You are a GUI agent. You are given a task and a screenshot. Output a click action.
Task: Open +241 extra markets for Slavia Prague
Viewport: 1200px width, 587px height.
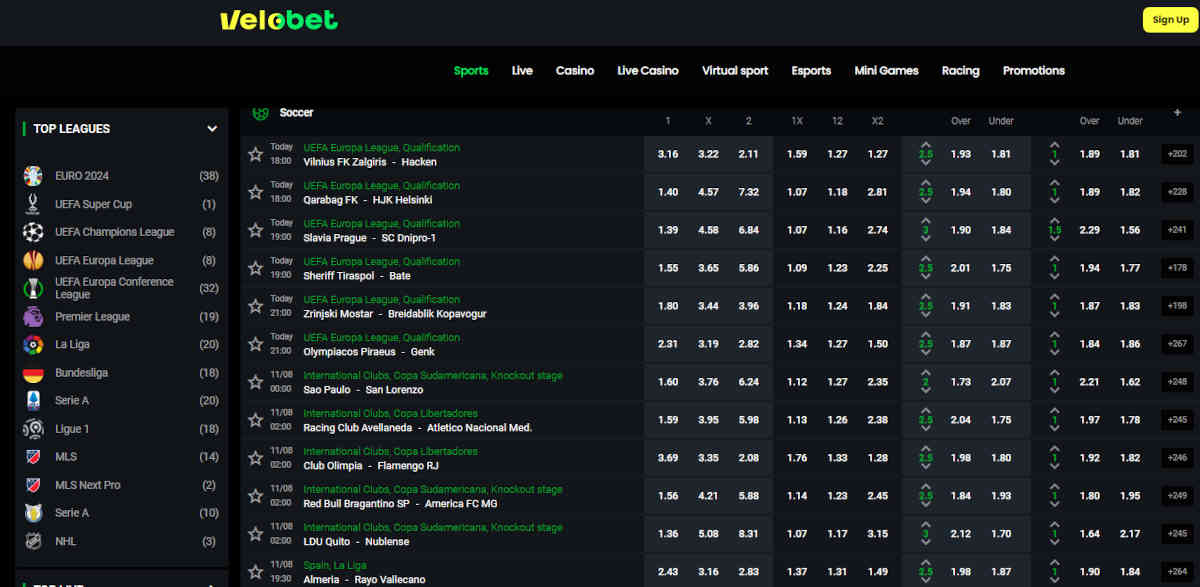[x=1177, y=230]
